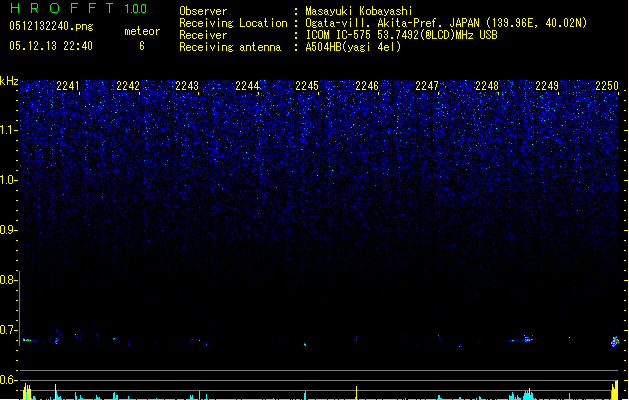The image size is (629, 400).
Task: Click the Receiving Location text line
Action: pos(383,23)
